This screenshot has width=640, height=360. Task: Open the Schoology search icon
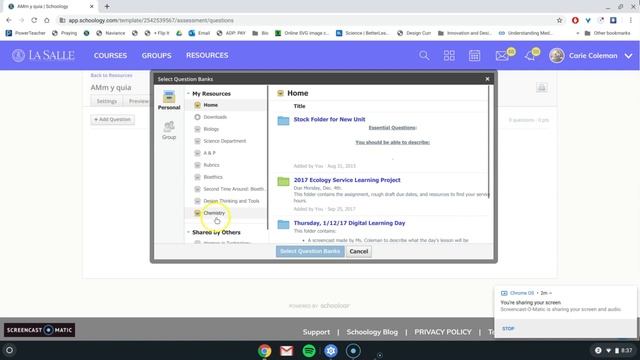[424, 56]
